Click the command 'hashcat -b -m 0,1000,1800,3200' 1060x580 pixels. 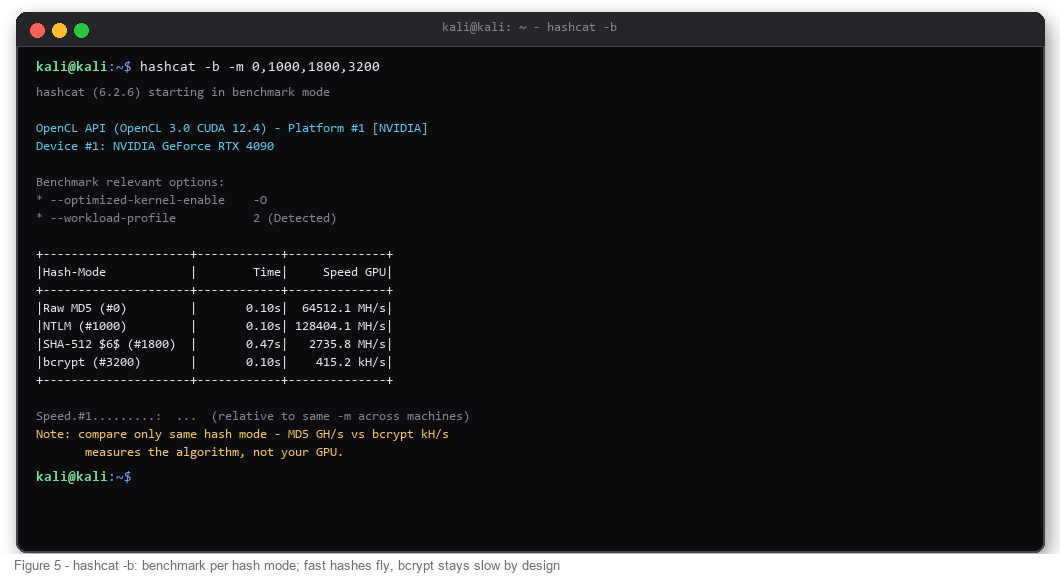260,66
